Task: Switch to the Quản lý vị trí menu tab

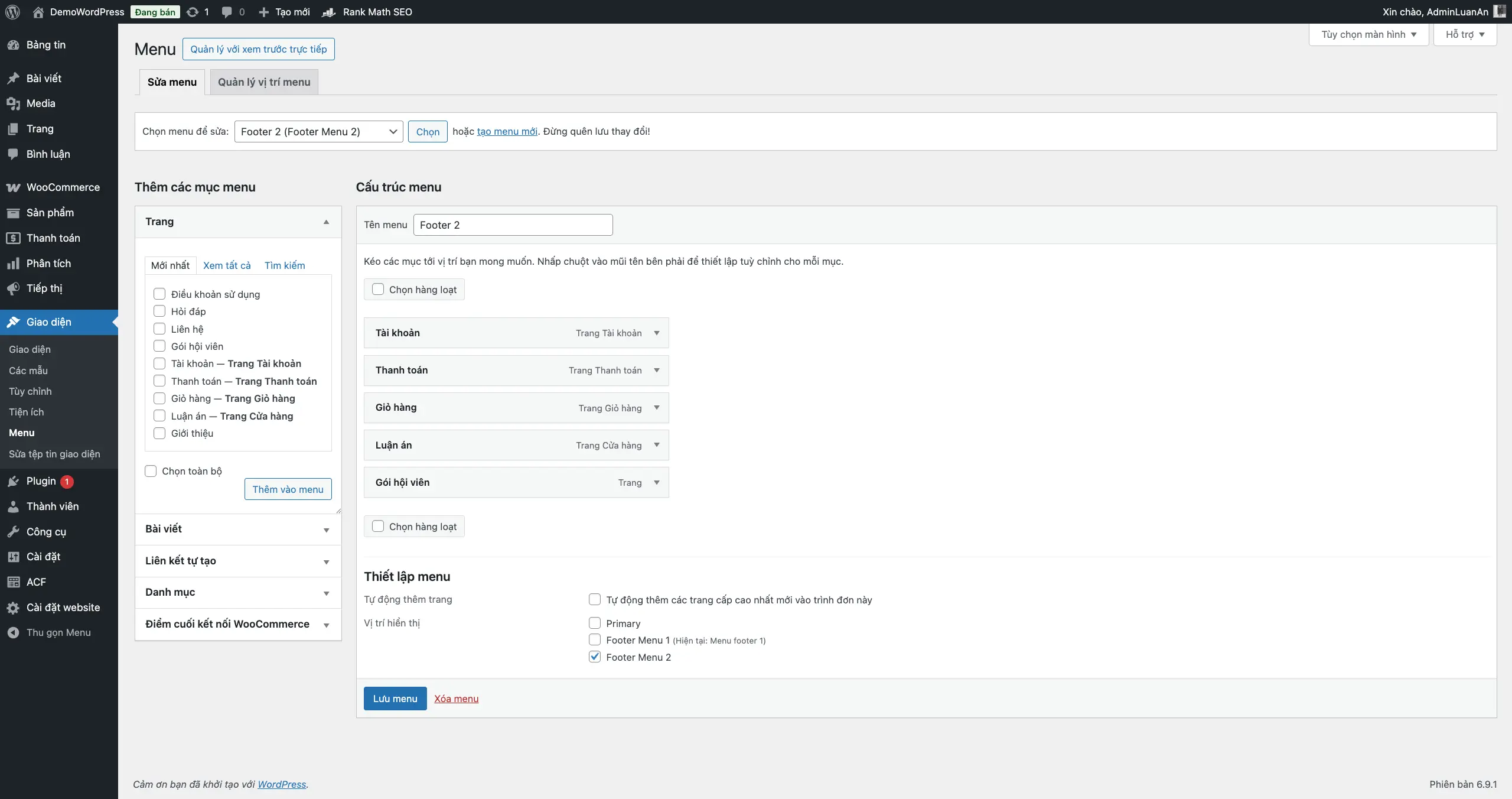Action: pos(263,82)
